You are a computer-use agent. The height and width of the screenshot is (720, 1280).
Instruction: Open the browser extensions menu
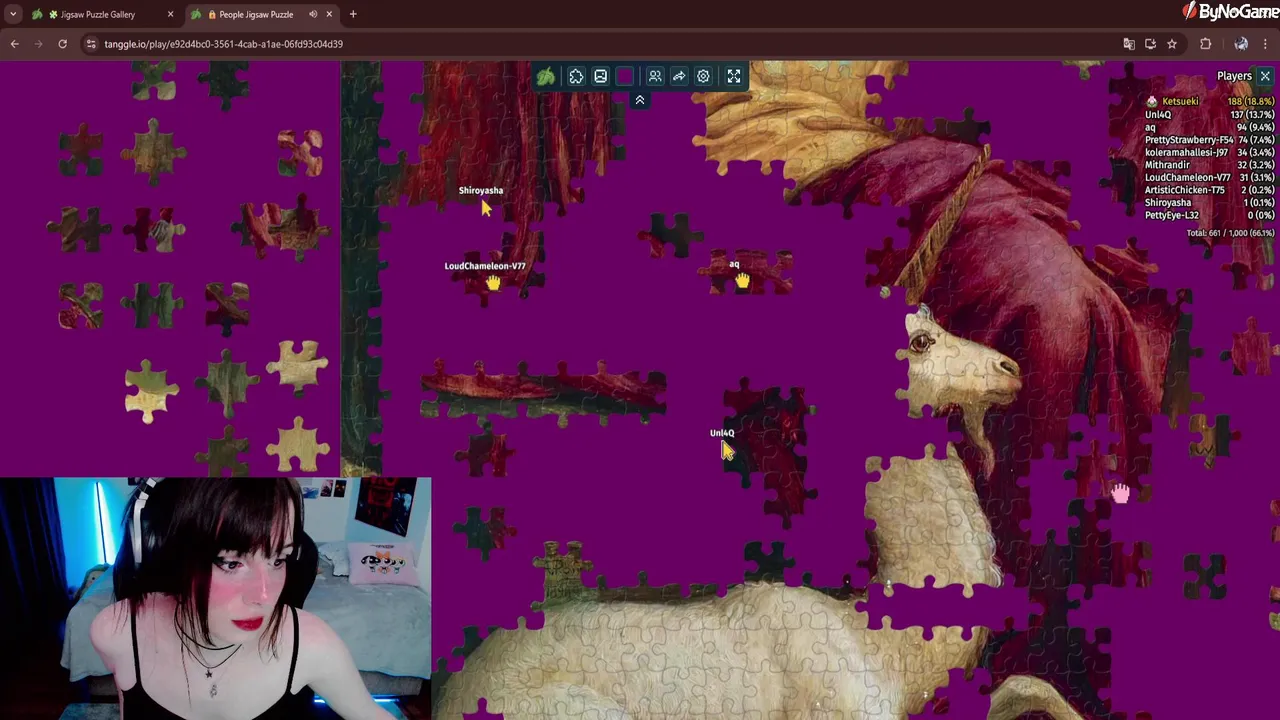[1206, 44]
